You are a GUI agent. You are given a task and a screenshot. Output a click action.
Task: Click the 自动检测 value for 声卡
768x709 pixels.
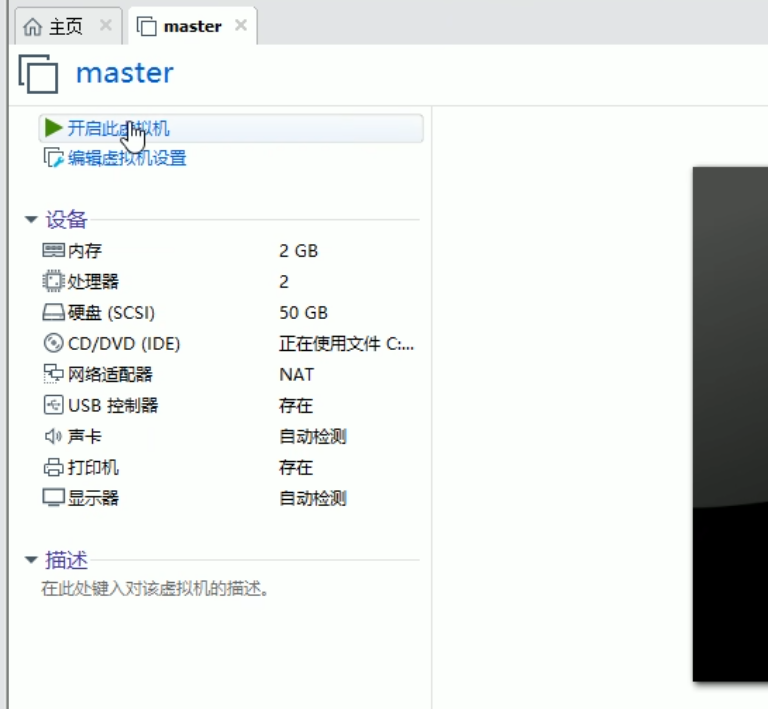coord(313,436)
